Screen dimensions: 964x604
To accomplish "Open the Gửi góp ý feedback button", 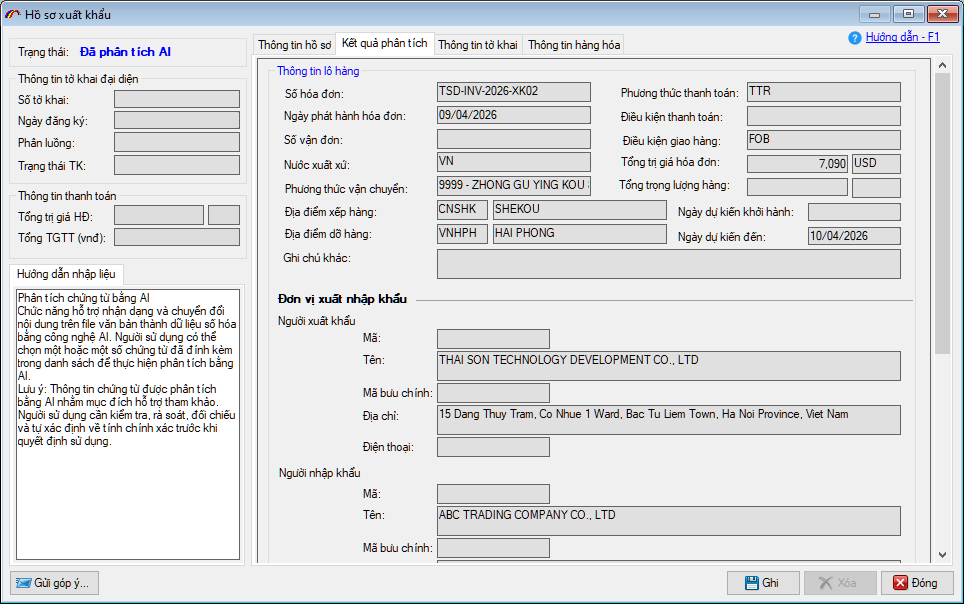I will (54, 583).
